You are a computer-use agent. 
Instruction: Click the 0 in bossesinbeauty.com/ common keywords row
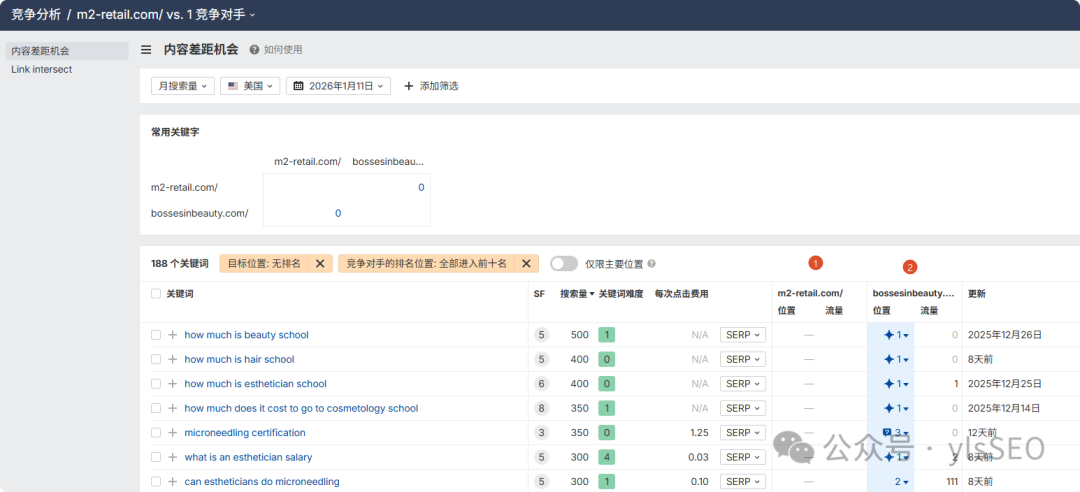point(338,214)
